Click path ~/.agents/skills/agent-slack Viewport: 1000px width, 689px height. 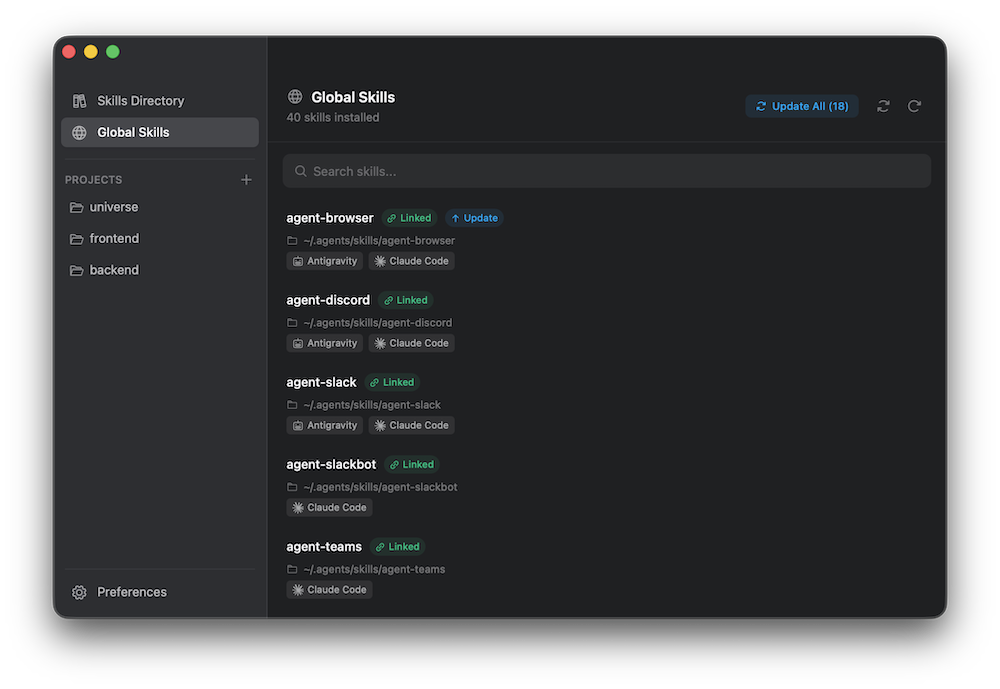[372, 405]
